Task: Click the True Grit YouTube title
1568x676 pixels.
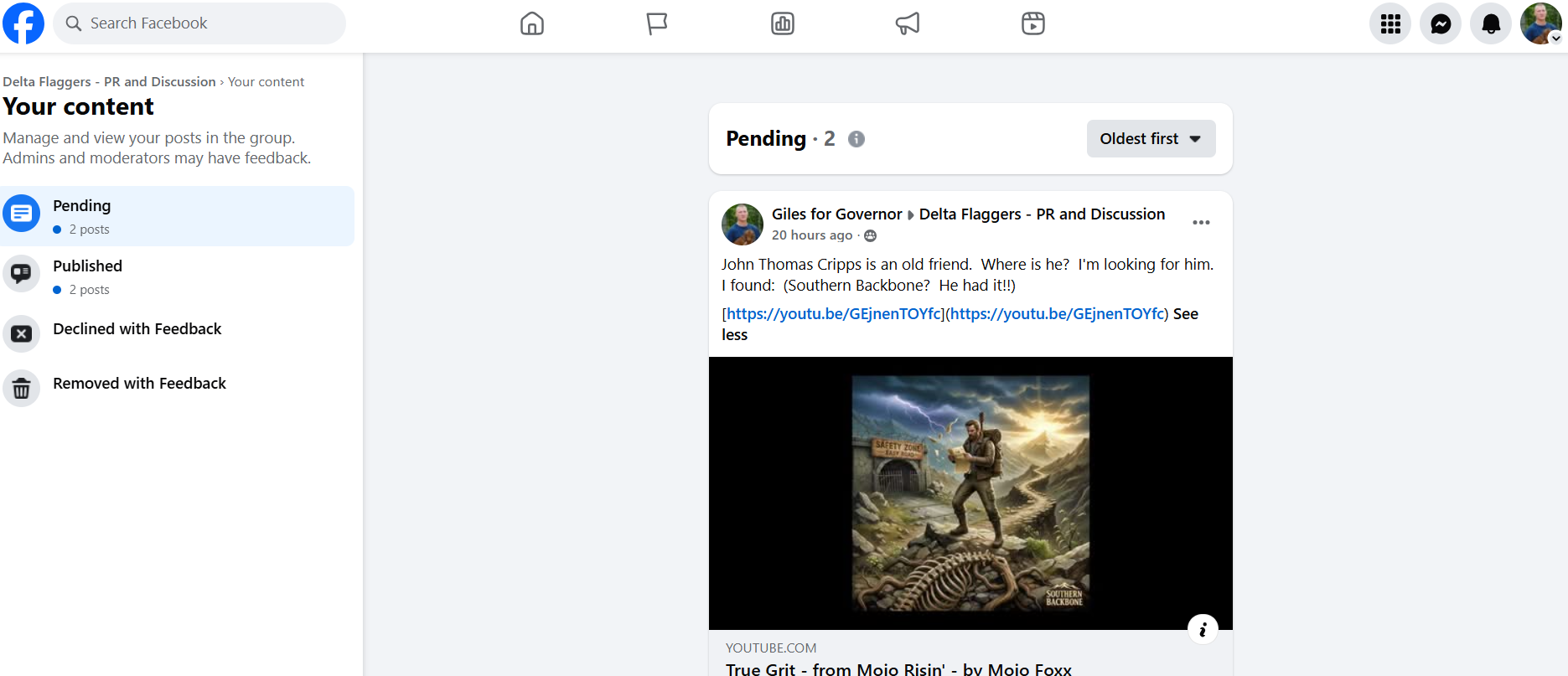Action: pos(898,668)
